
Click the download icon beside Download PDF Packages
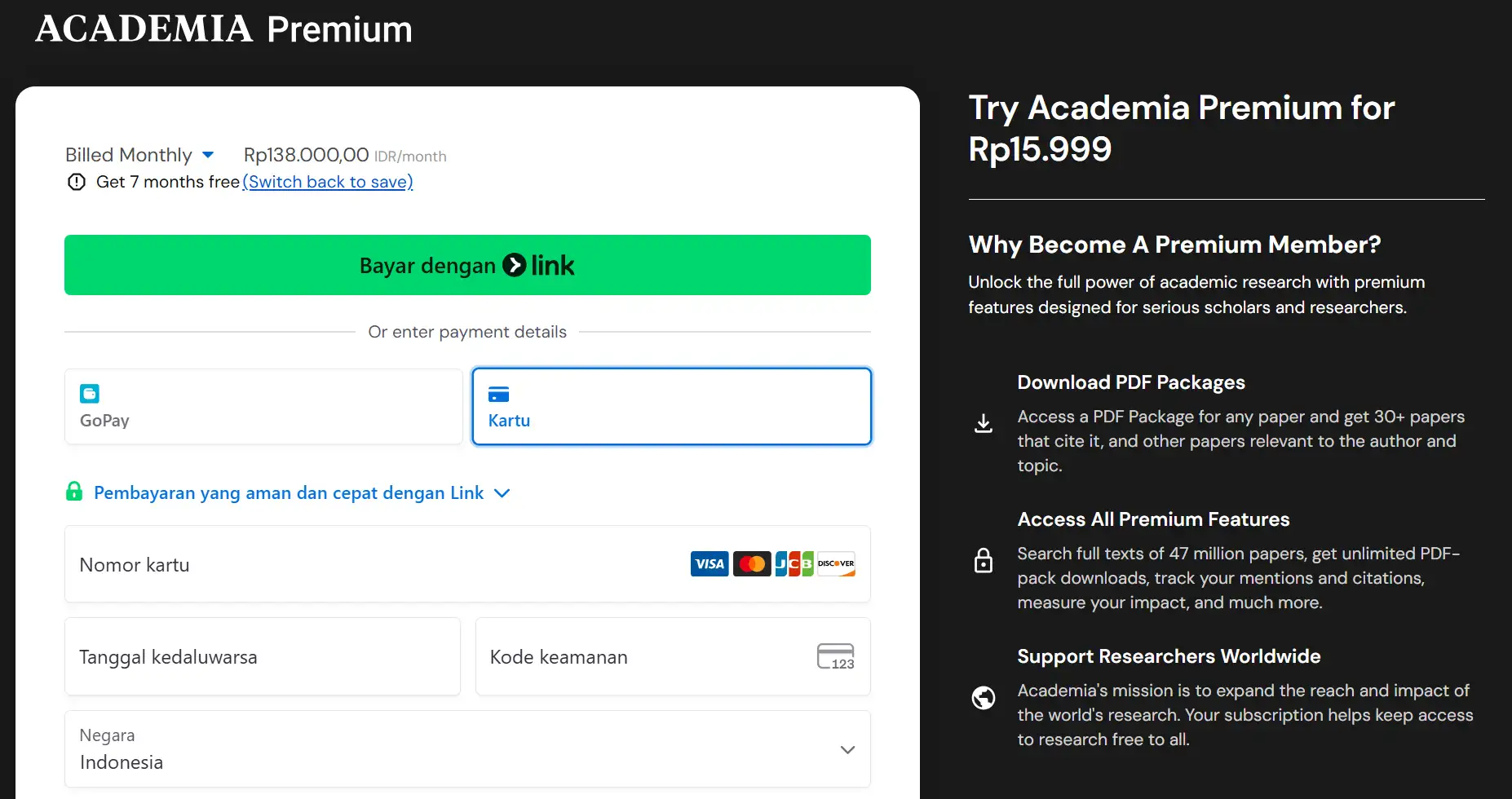pyautogui.click(x=984, y=423)
